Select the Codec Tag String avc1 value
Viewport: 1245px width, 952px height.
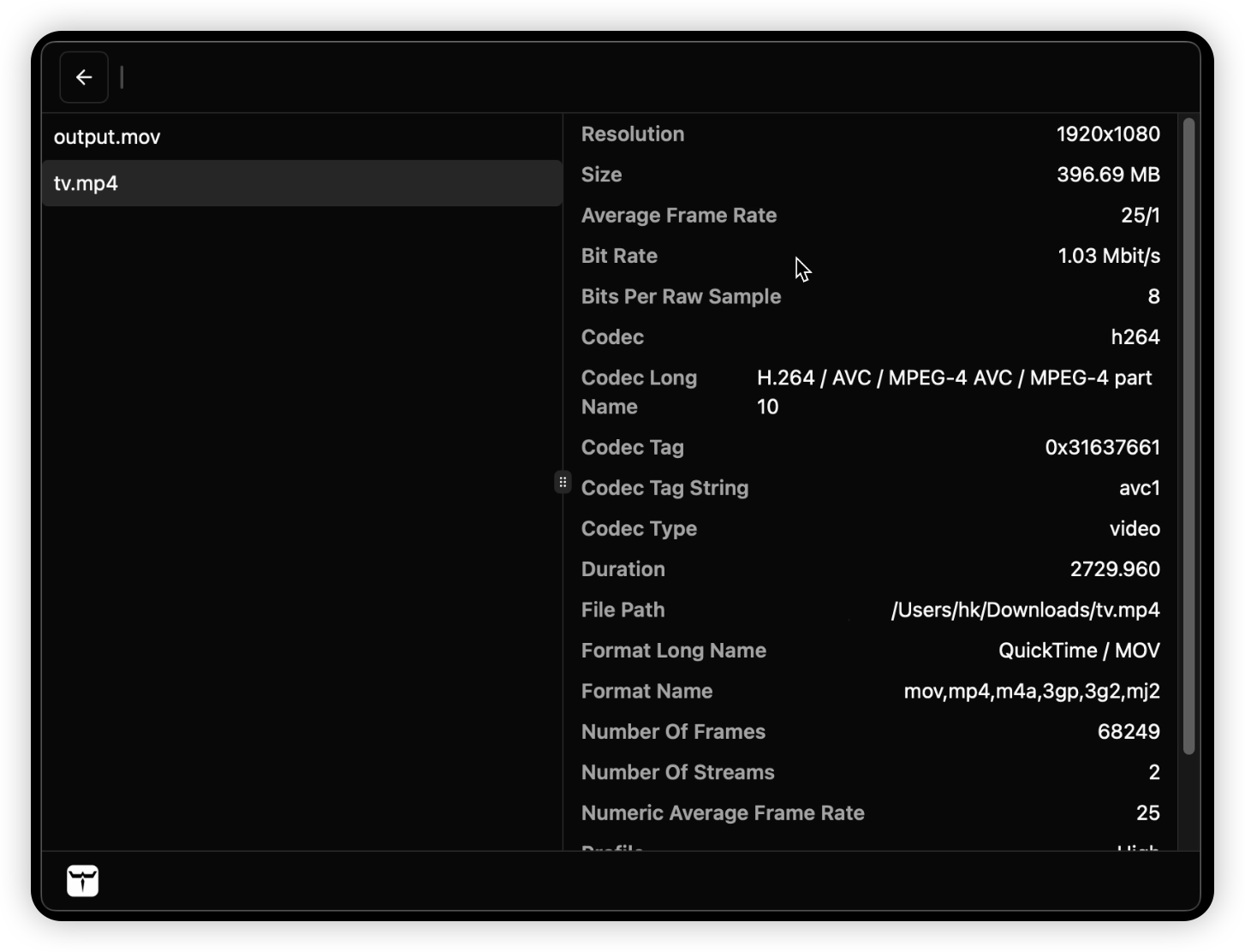(x=1139, y=488)
